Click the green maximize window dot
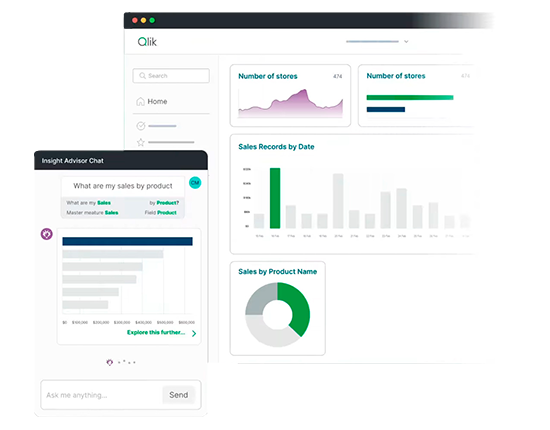 [152, 20]
